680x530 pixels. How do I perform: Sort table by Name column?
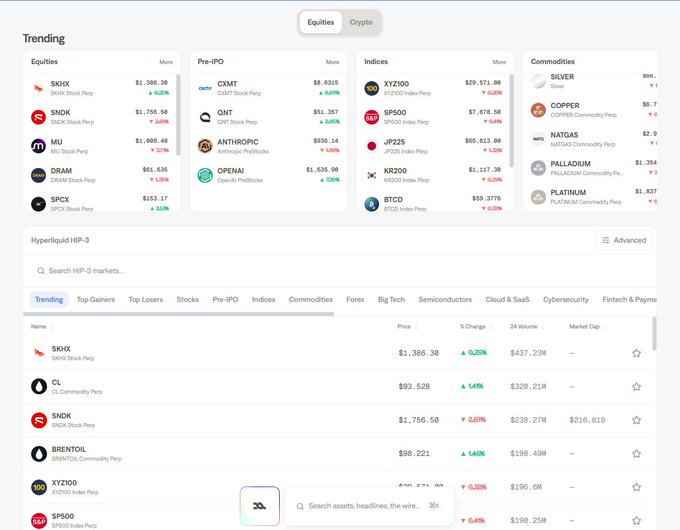coord(42,327)
